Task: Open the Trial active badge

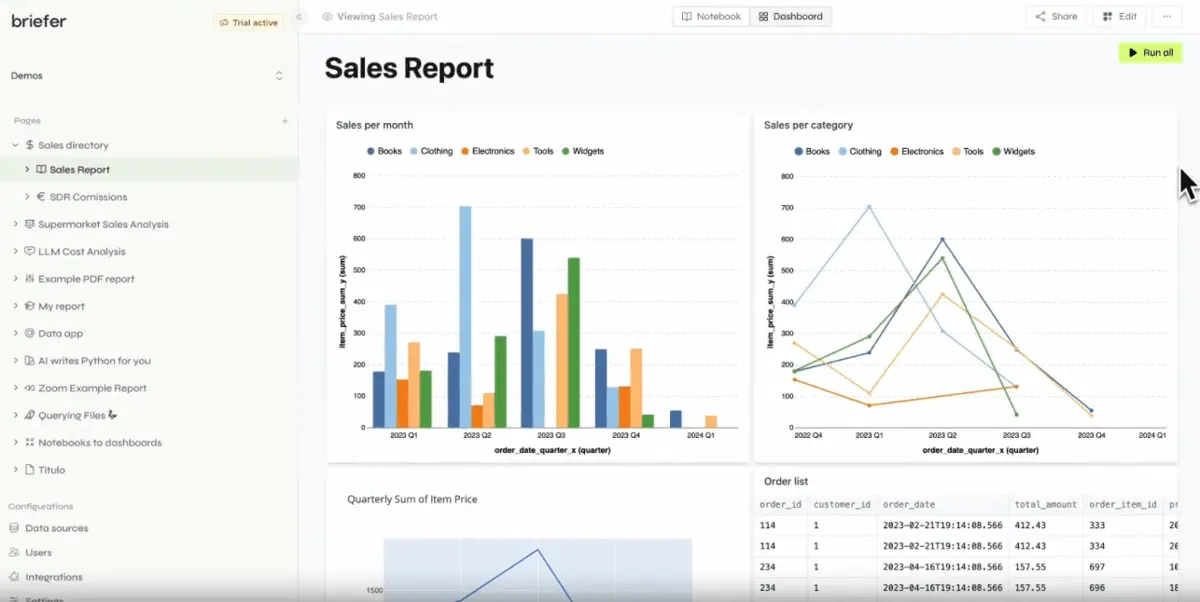Action: (247, 22)
